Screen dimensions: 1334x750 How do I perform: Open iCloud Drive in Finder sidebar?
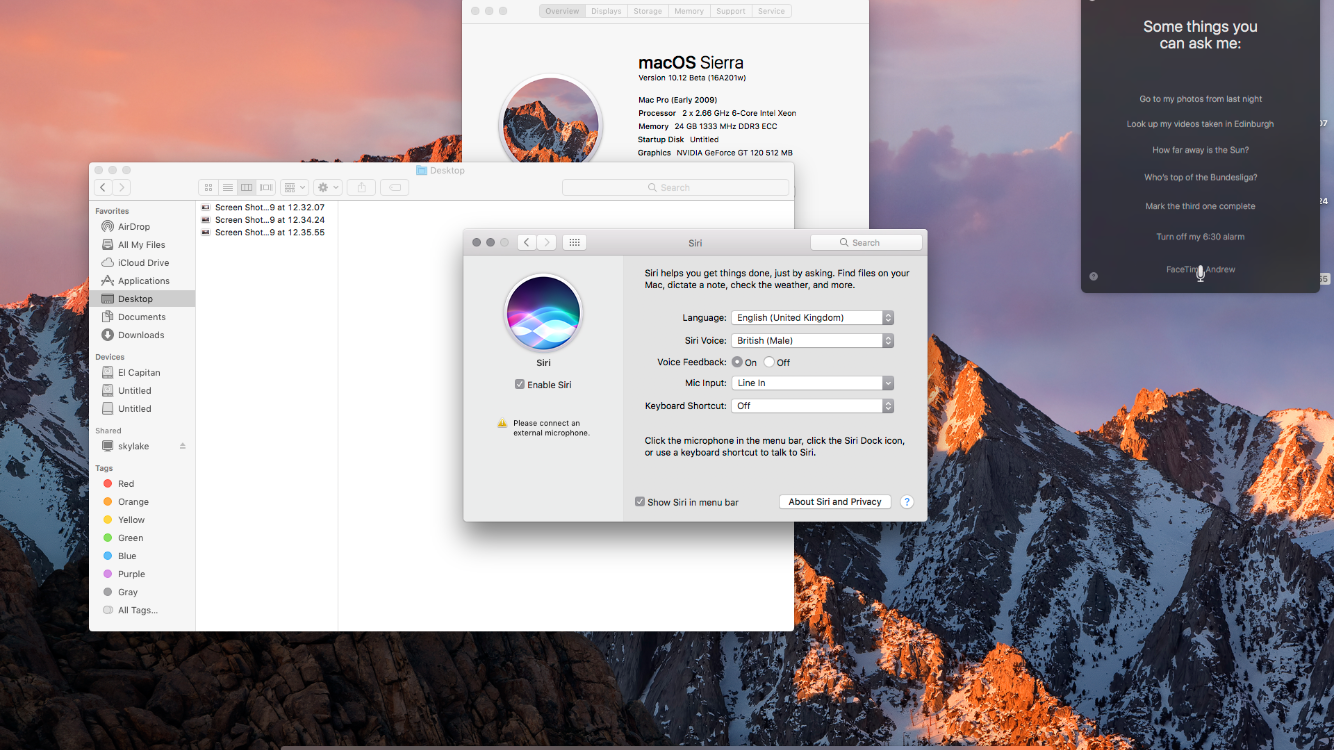coord(142,263)
